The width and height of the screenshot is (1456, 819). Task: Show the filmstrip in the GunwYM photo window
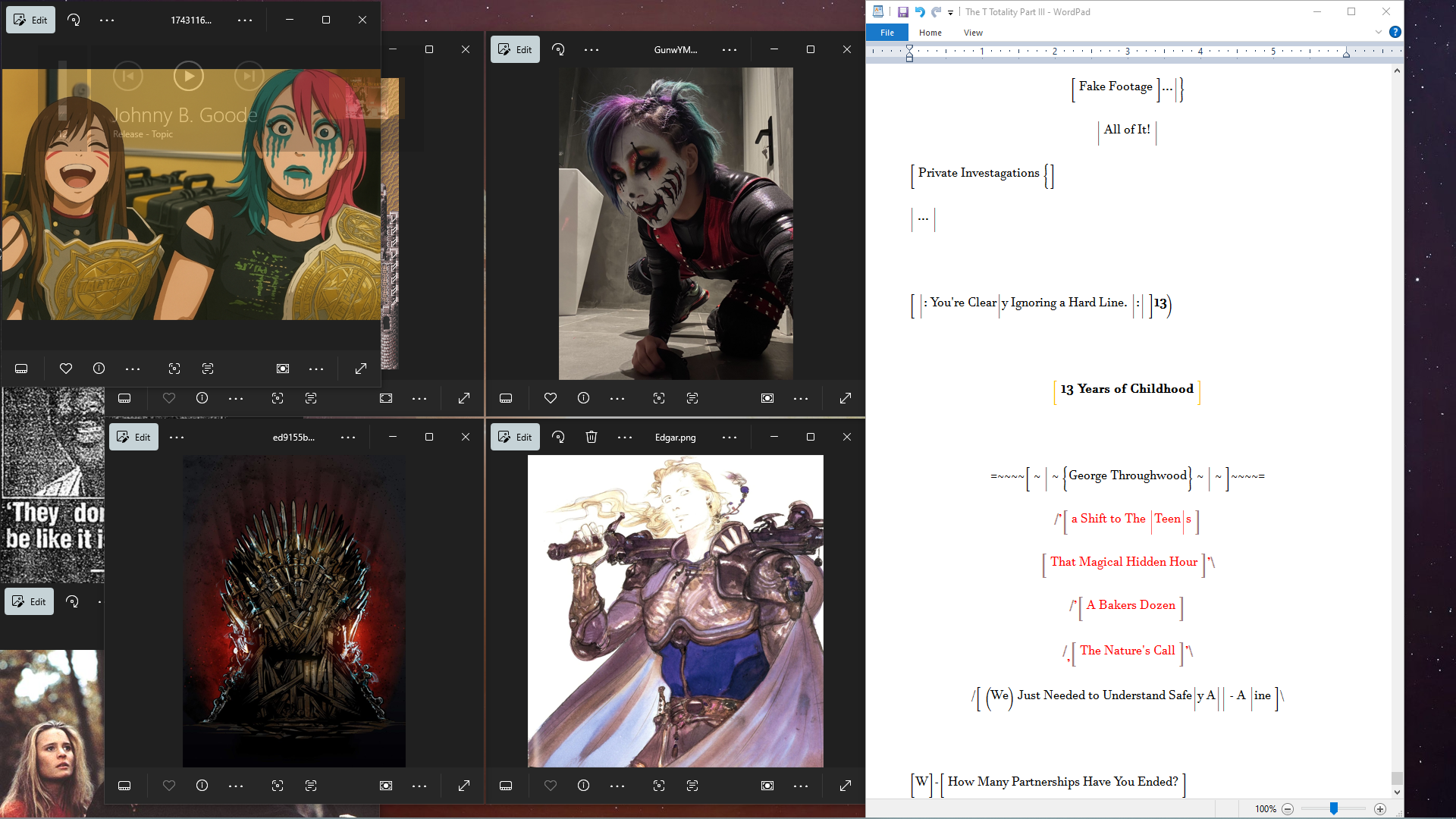[x=506, y=398]
